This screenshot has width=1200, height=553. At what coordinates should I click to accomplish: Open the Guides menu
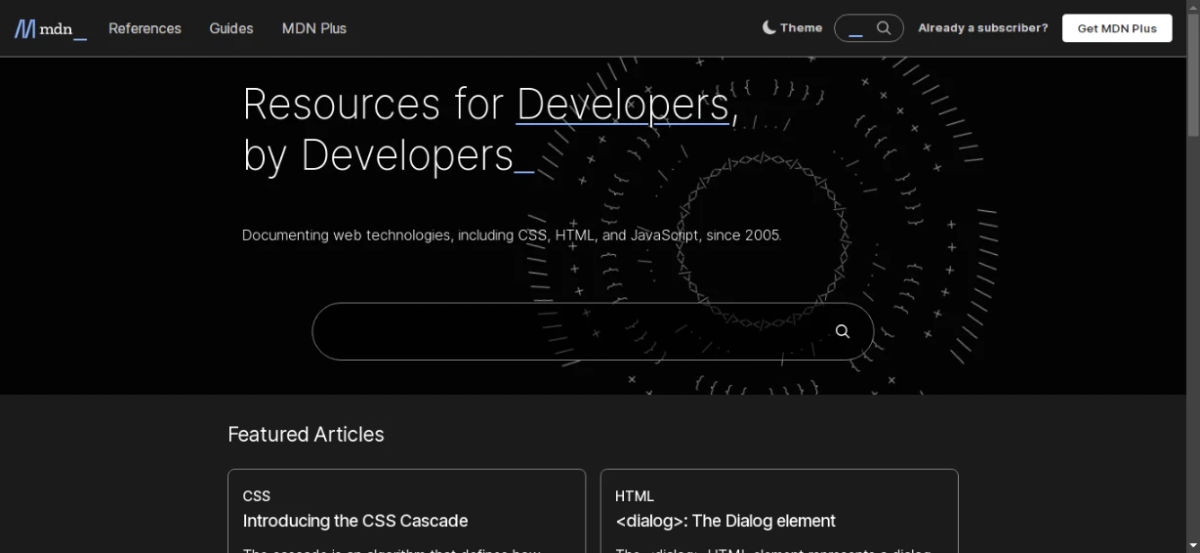coord(231,28)
